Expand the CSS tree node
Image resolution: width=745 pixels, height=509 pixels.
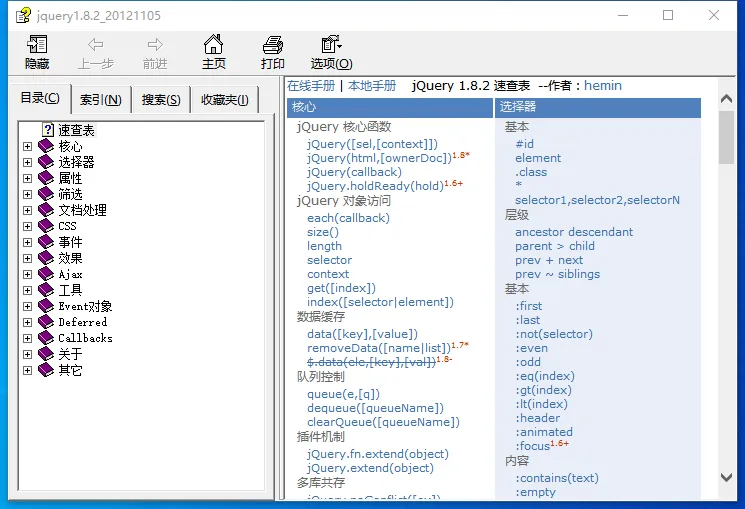tap(28, 226)
